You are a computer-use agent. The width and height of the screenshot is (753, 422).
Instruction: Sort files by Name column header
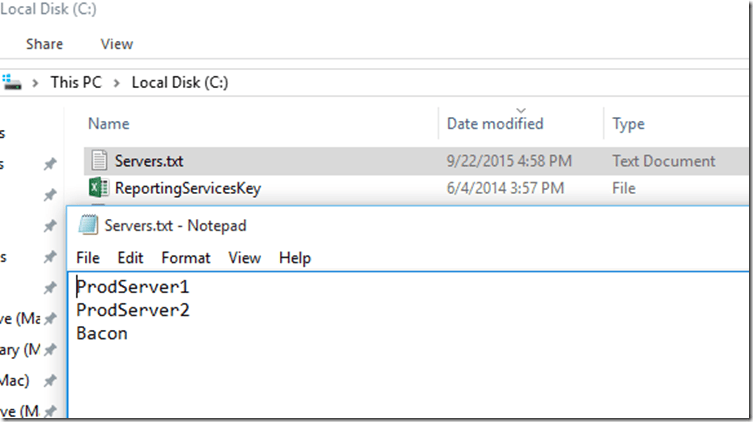[109, 124]
